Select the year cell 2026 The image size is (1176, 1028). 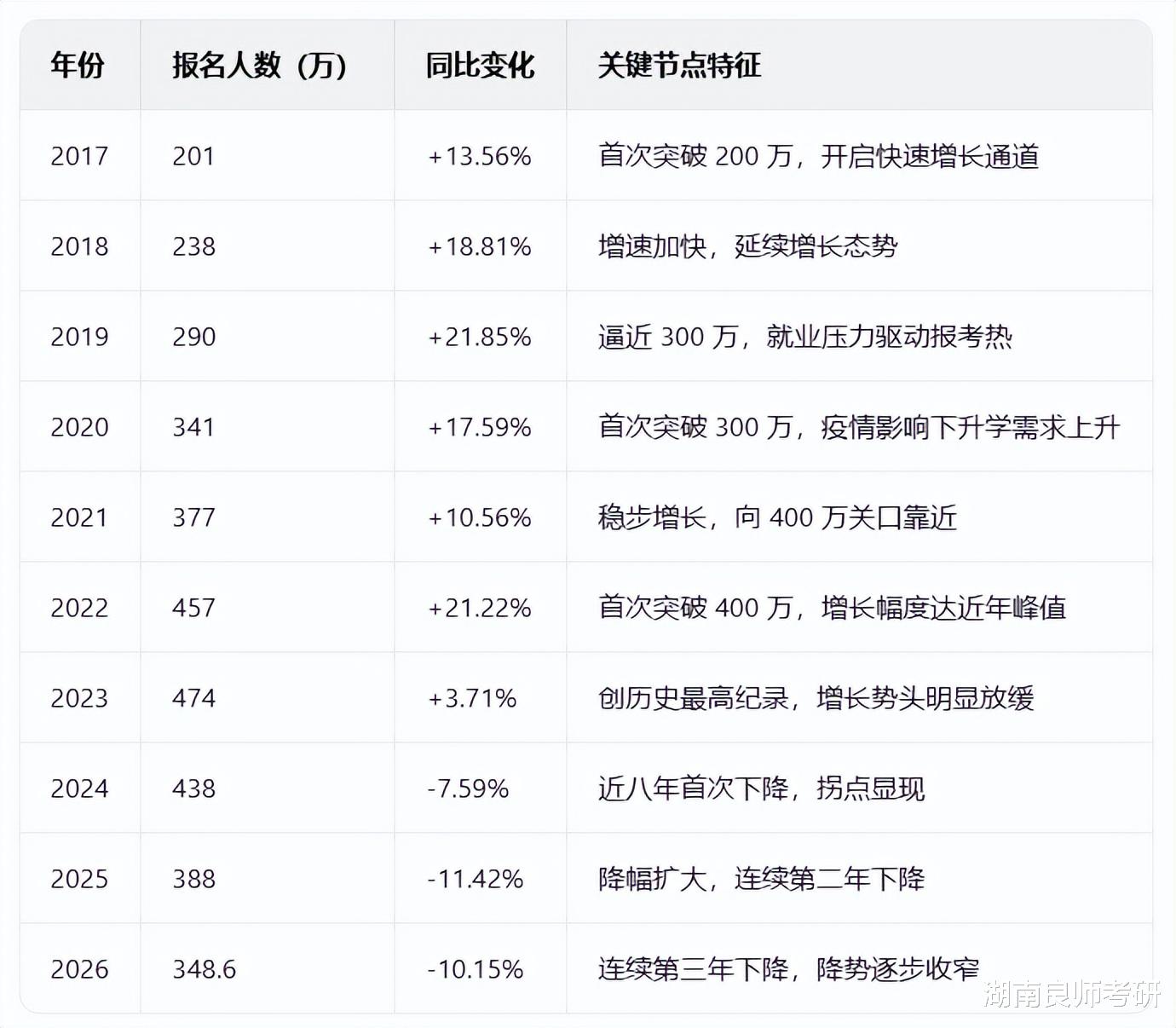[79, 969]
